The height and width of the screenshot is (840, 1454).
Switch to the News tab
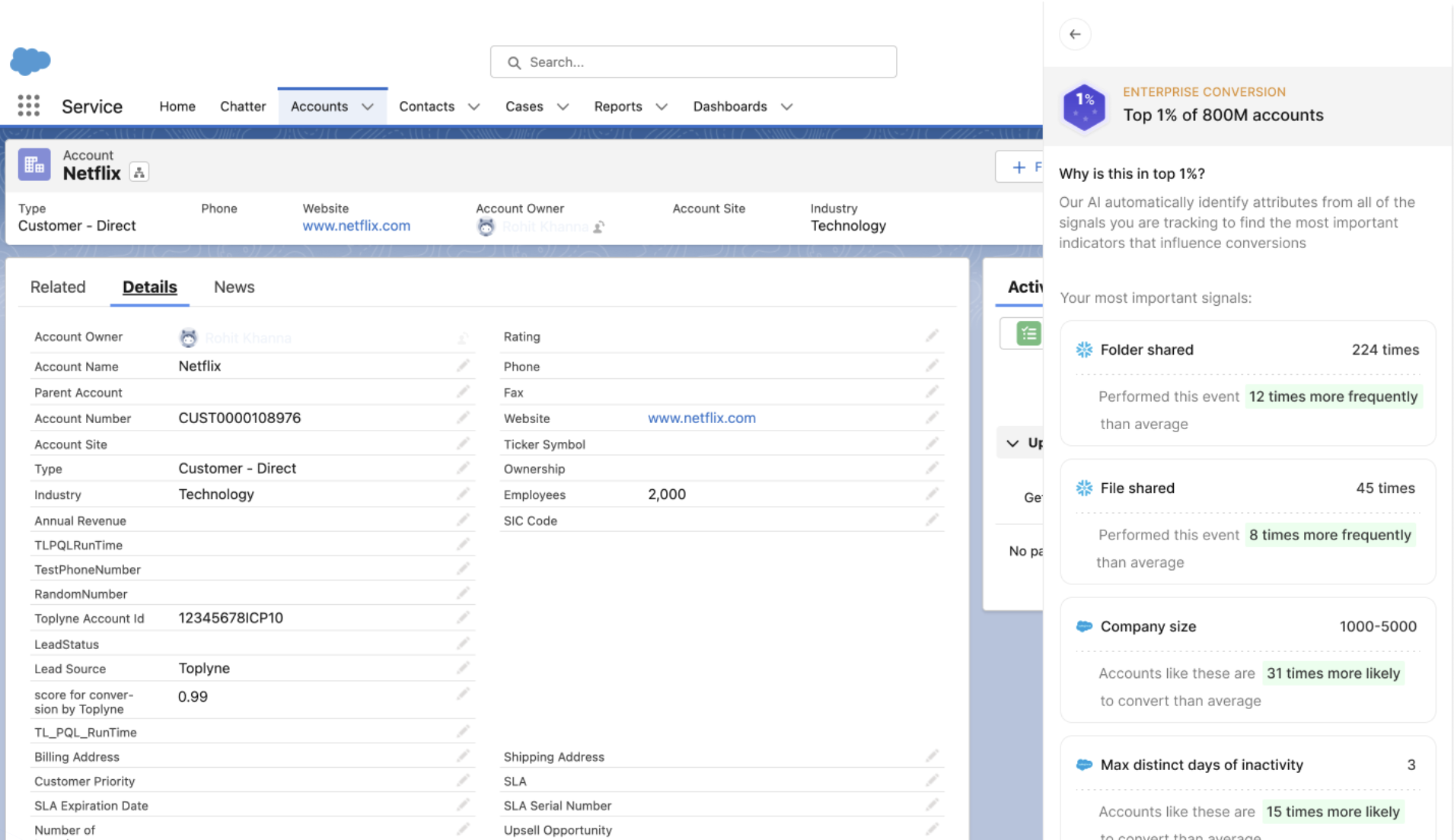[x=234, y=287]
